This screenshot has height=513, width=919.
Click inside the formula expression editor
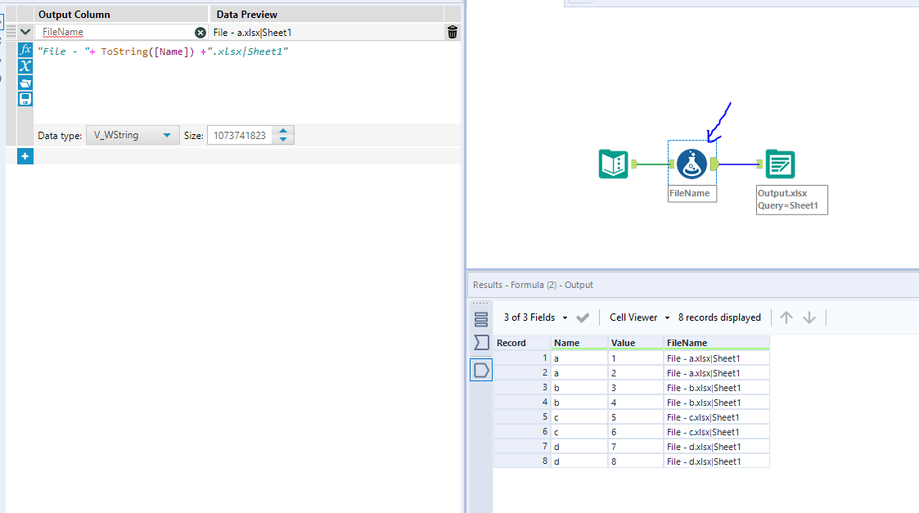(246, 82)
